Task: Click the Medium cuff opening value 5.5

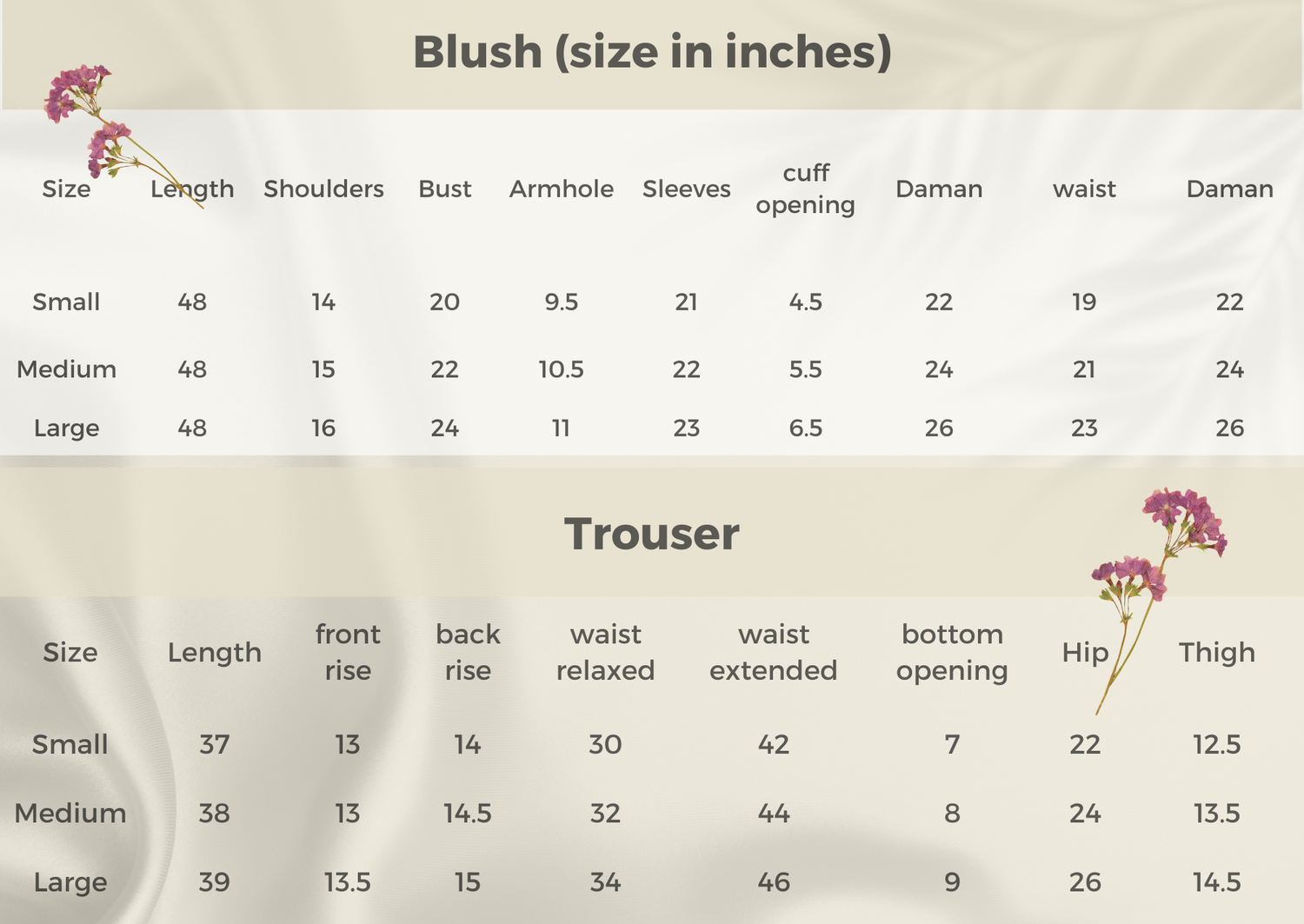Action: 806,369
